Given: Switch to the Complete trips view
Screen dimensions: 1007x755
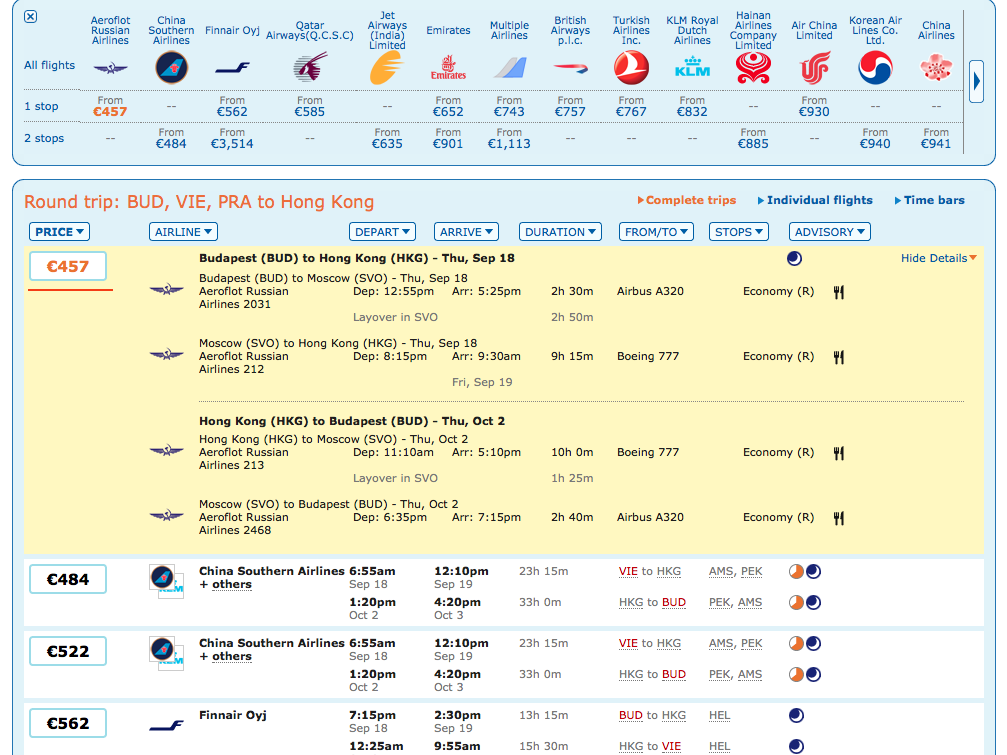Looking at the screenshot, I should (687, 200).
